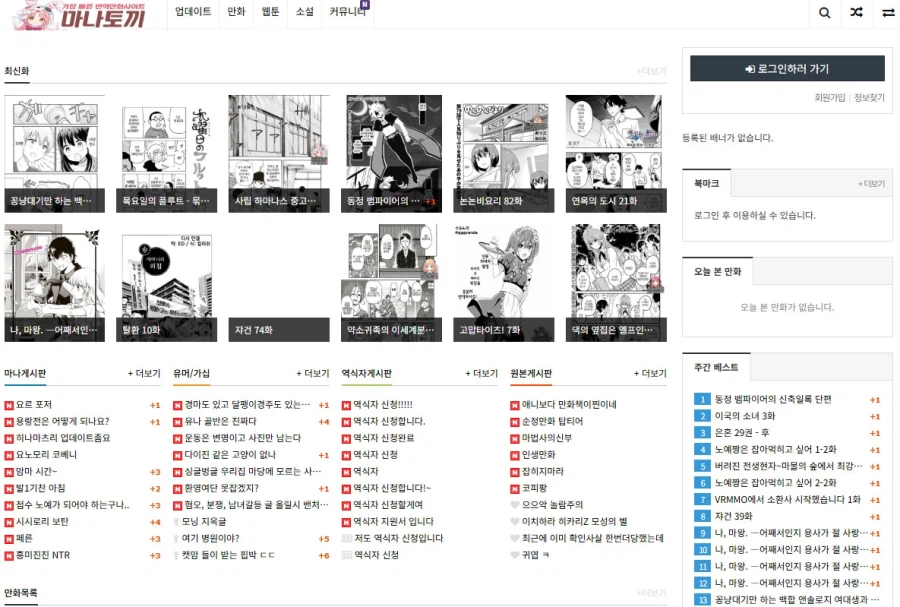
Task: Open 탈환 10화 thumbnail
Action: point(166,283)
